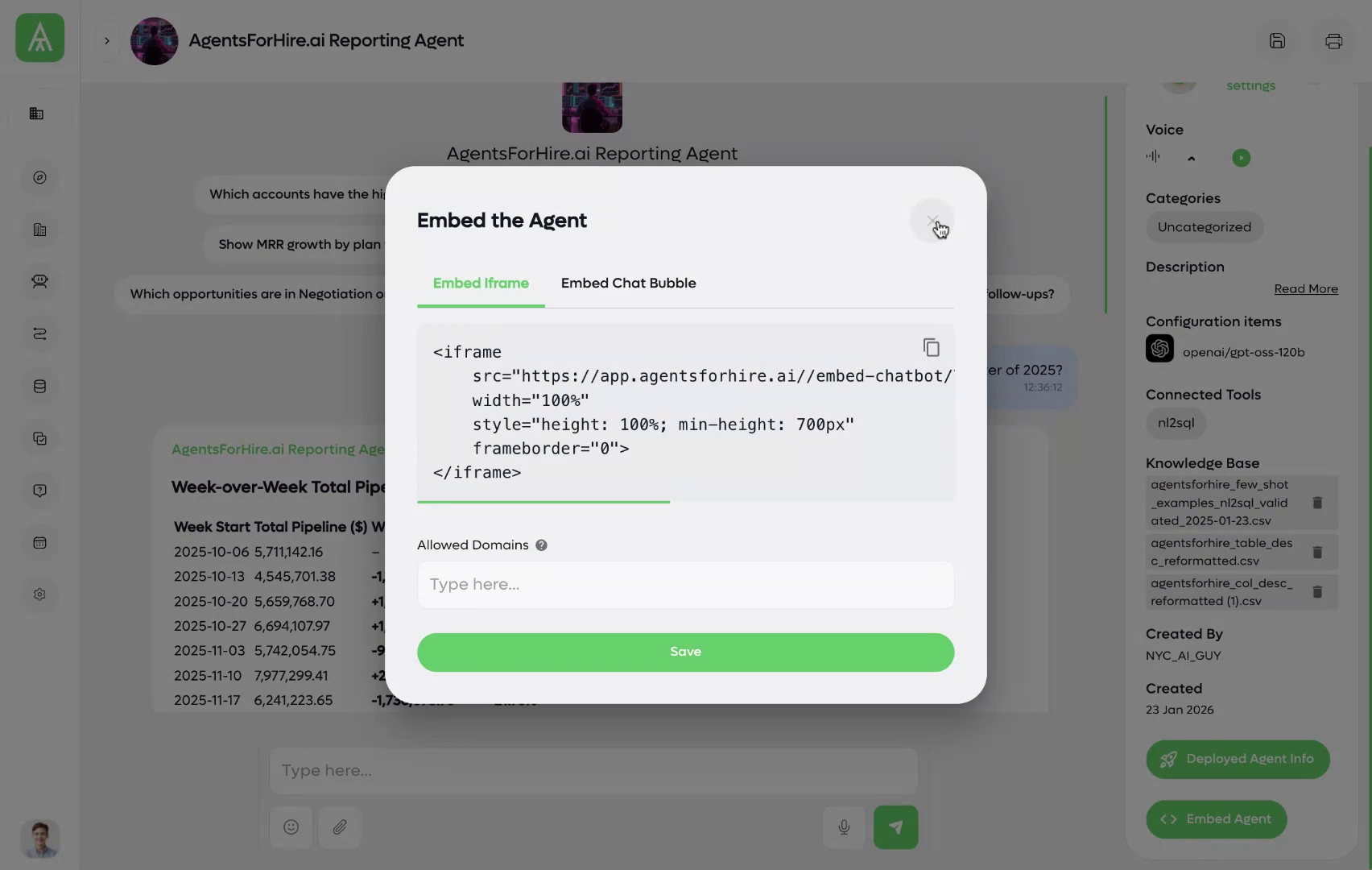Screen dimensions: 1372x870
Task: Open the database sidebar icon
Action: tap(39, 386)
